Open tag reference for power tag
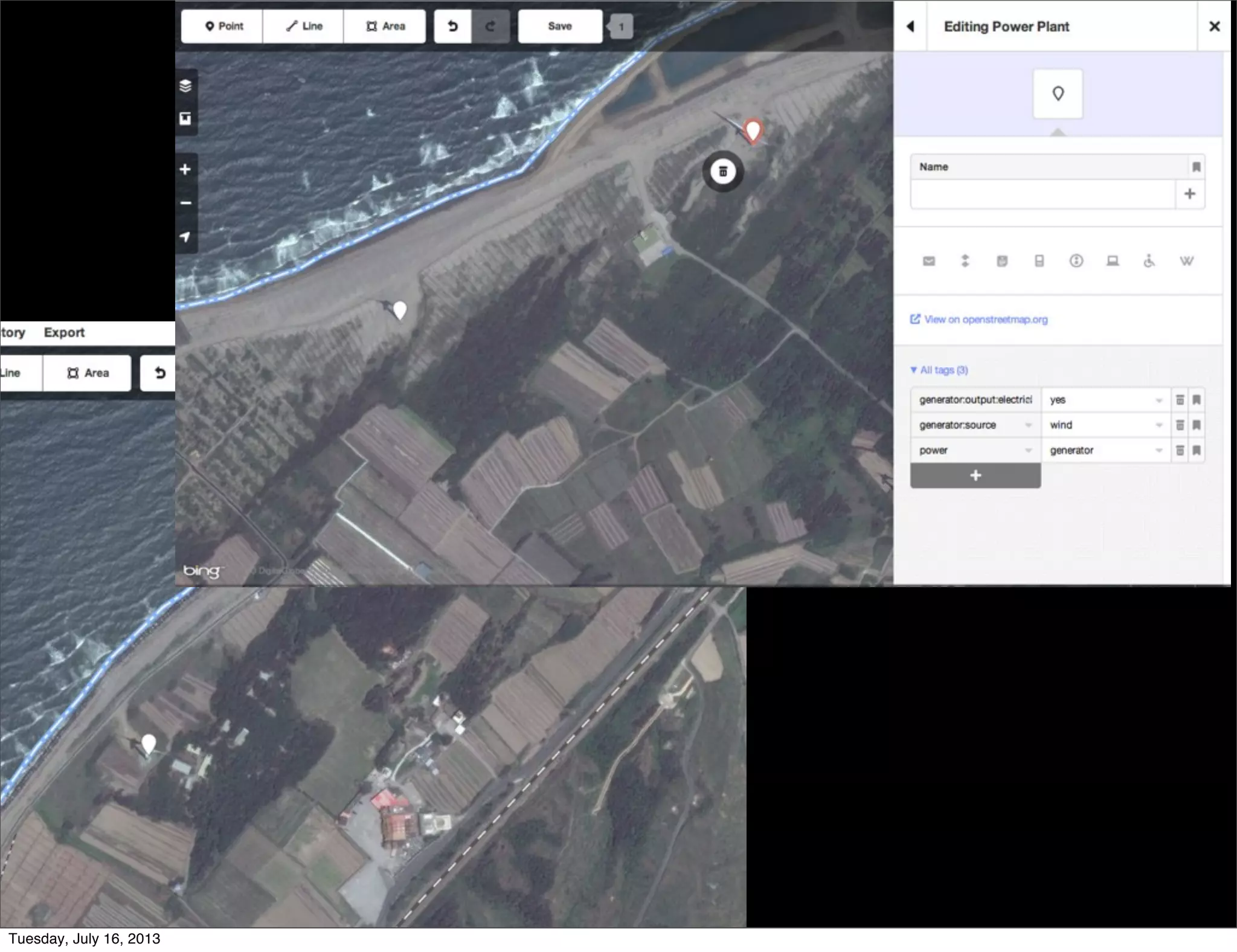This screenshot has width=1237, height=952. pyautogui.click(x=1197, y=451)
